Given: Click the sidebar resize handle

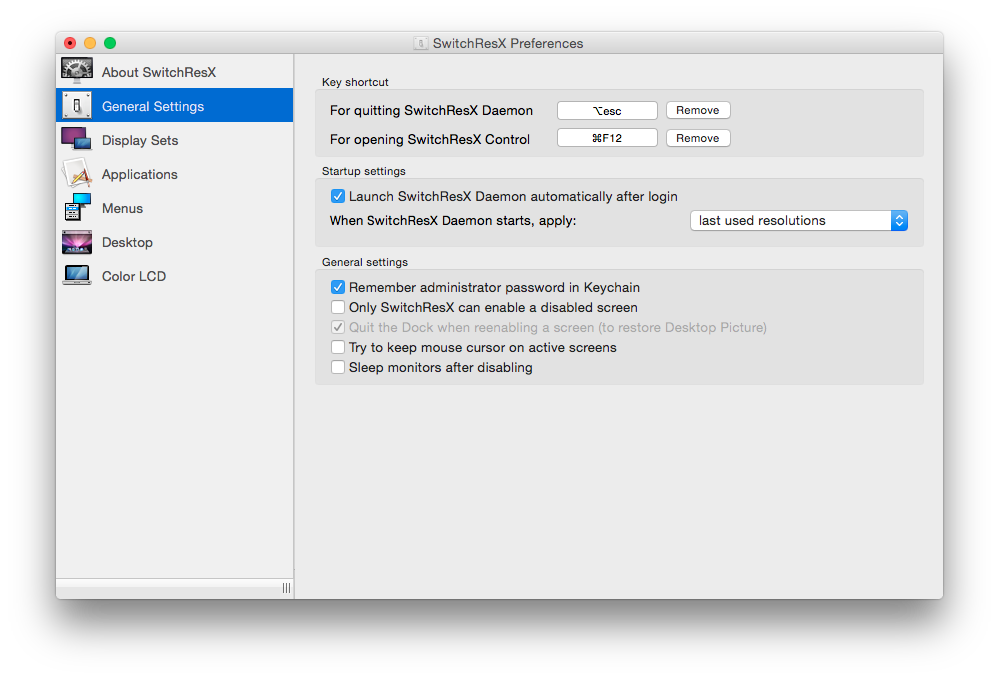Looking at the screenshot, I should pos(286,588).
